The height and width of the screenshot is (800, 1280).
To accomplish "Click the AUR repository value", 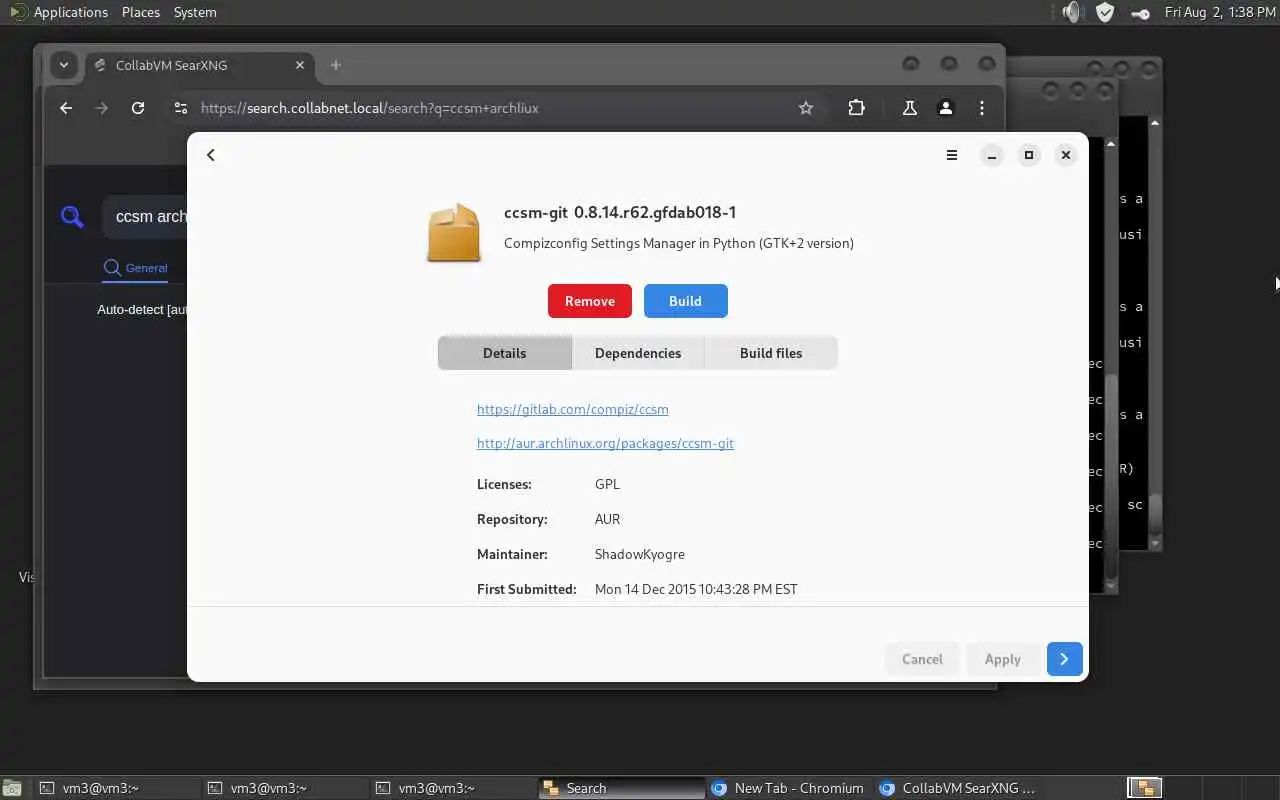I will 608,519.
